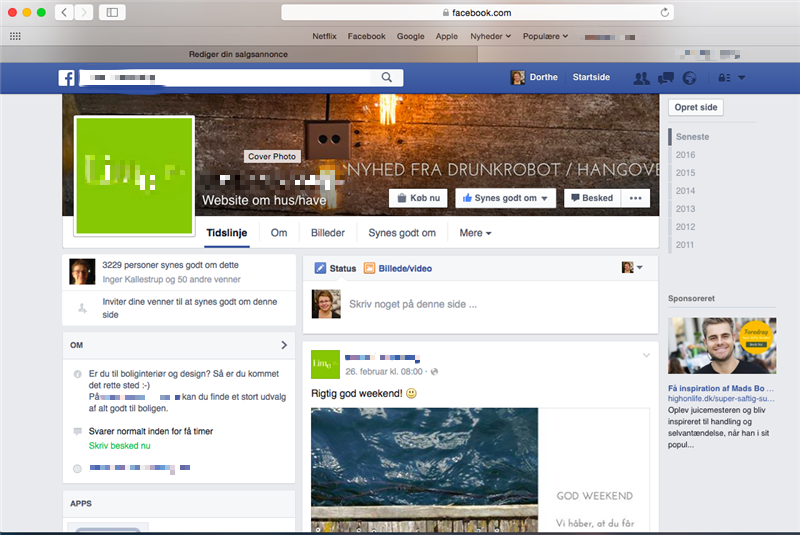
Task: Expand the Mere tab dropdown
Action: [475, 233]
